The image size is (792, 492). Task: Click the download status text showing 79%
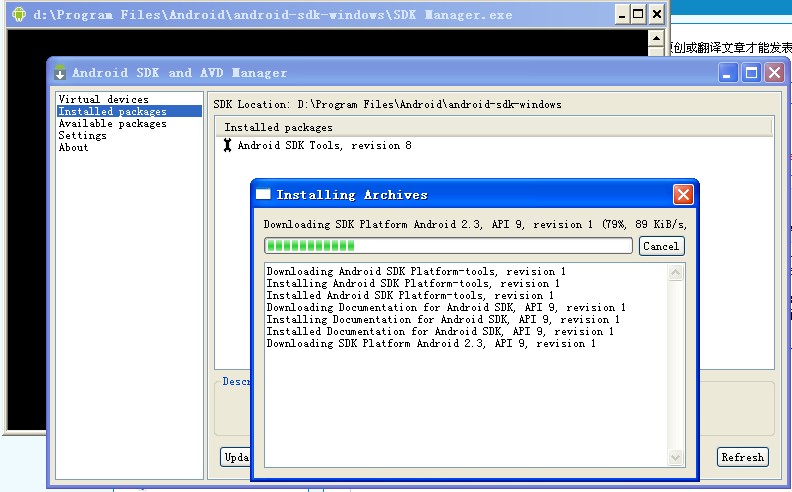pyautogui.click(x=475, y=224)
